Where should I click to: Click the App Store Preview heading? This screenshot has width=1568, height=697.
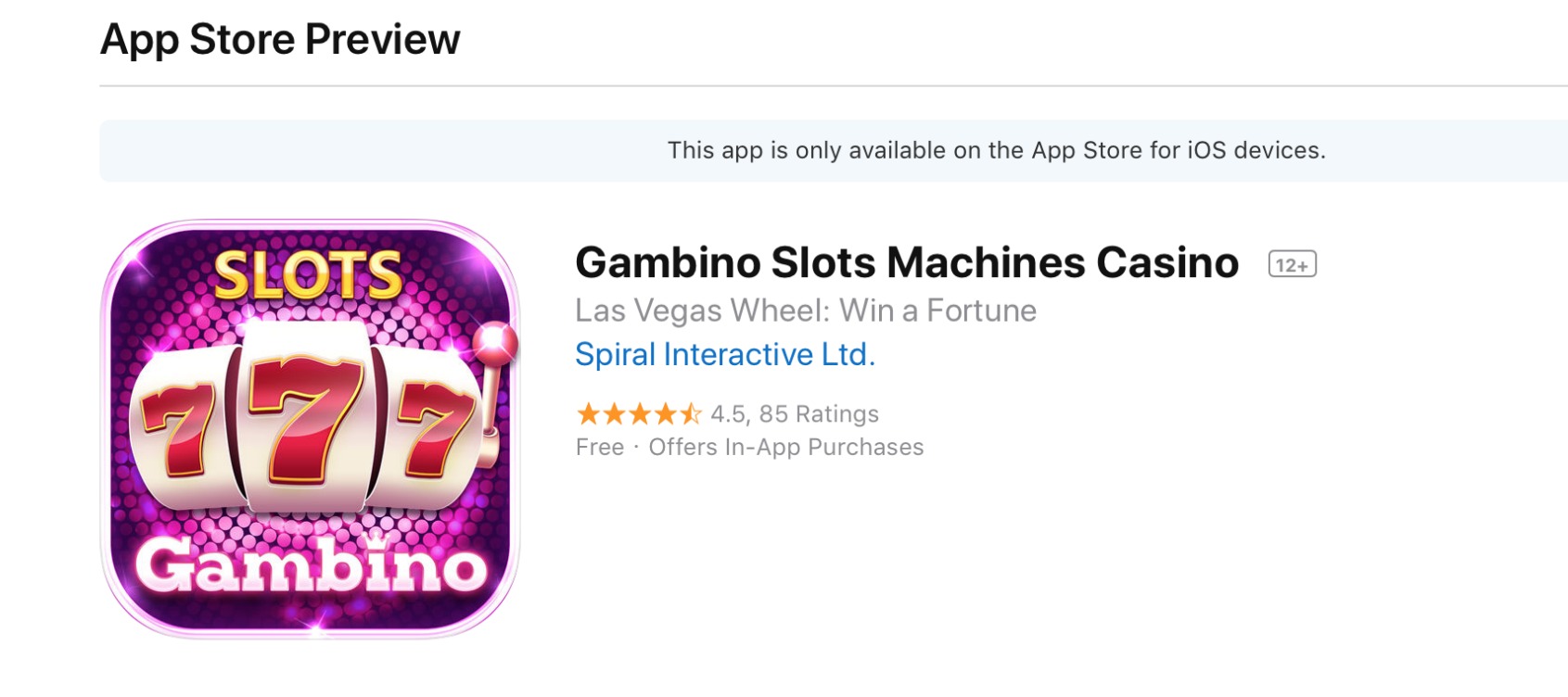tap(280, 40)
